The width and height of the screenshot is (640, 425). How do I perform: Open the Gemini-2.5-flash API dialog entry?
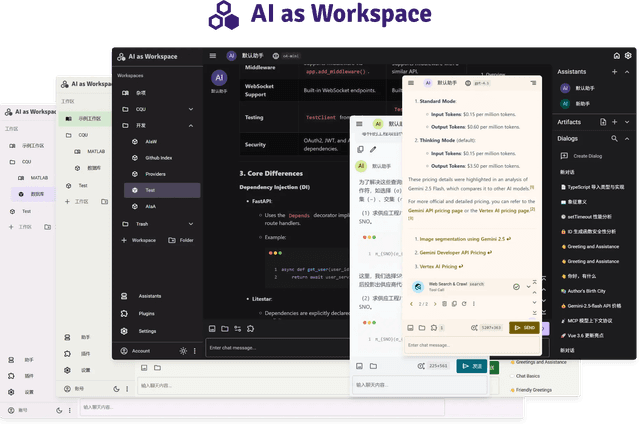591,306
